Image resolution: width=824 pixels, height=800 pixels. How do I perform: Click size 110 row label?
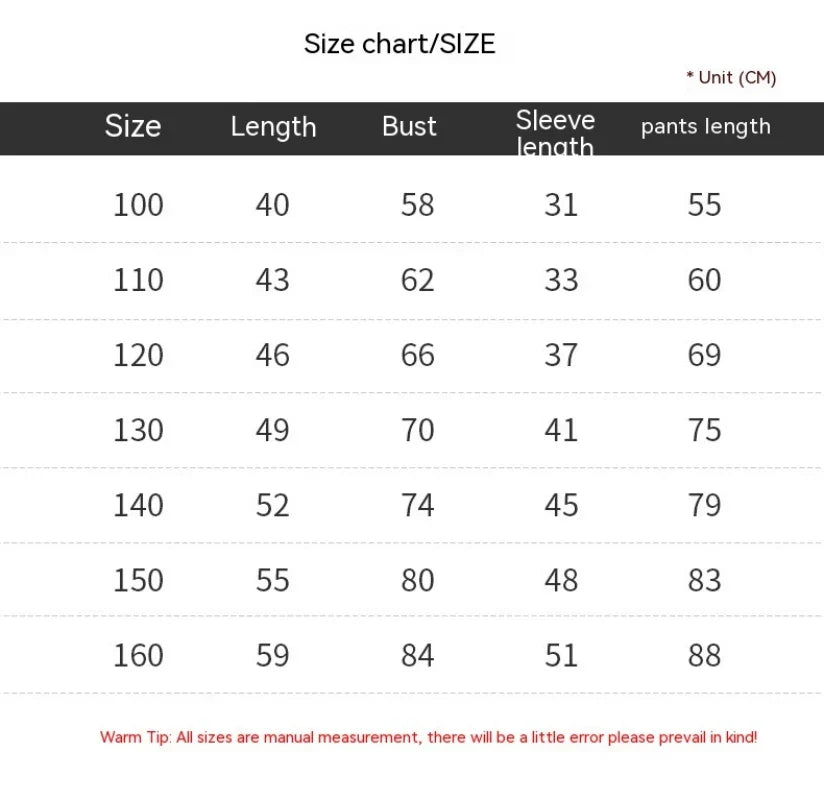coord(138,280)
